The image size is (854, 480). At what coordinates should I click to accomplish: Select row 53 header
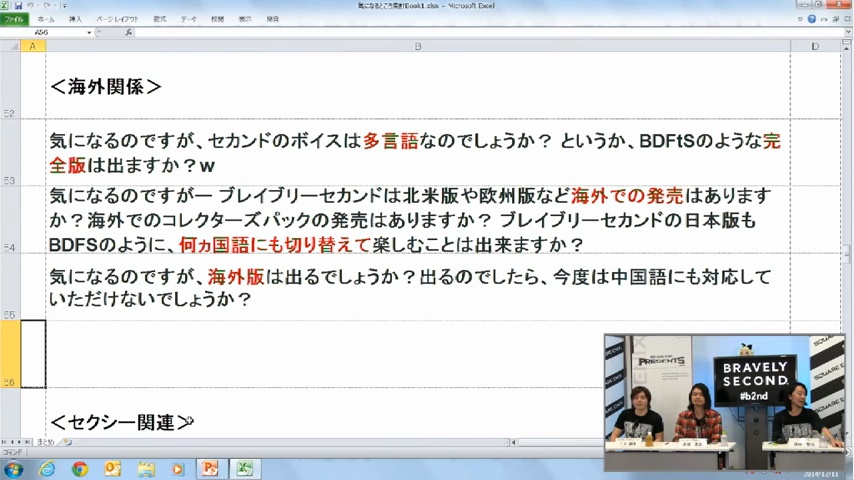click(10, 153)
